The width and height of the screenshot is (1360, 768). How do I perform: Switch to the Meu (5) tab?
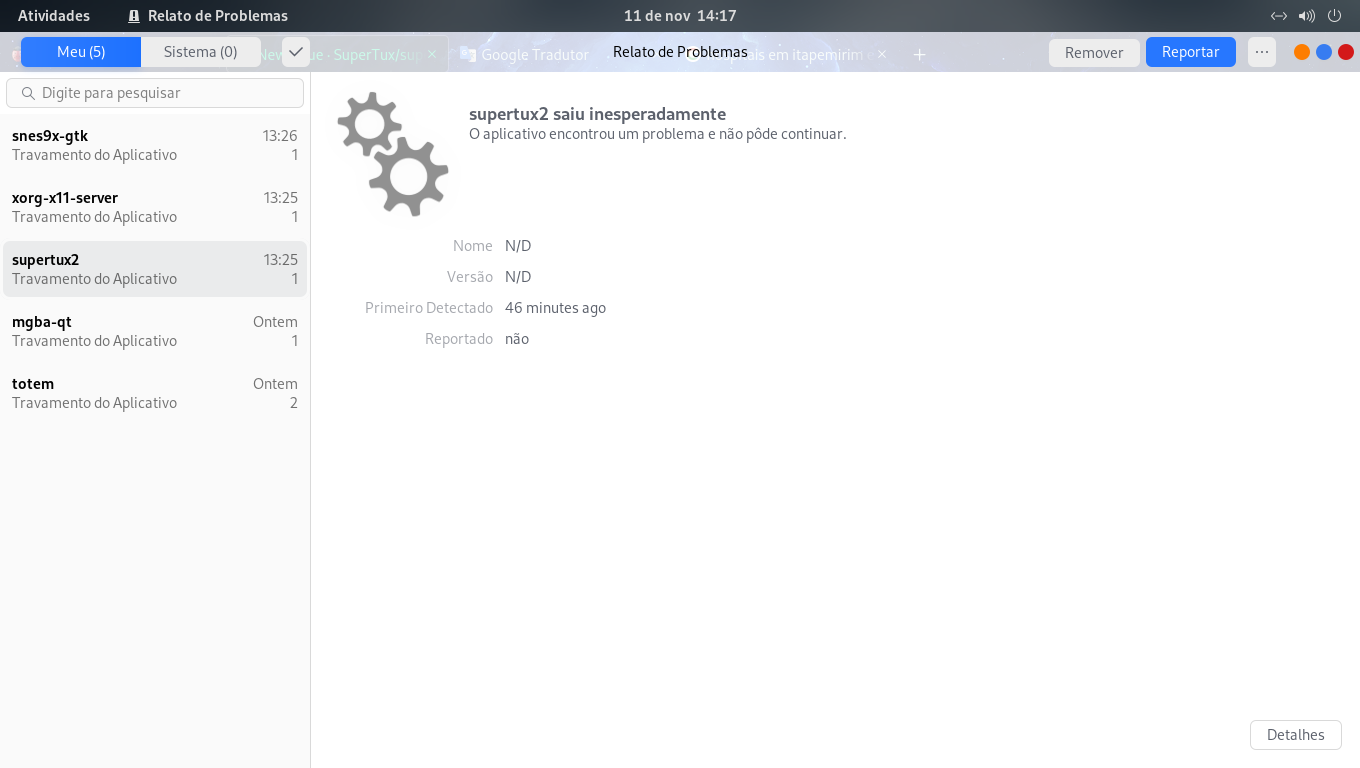coord(81,52)
